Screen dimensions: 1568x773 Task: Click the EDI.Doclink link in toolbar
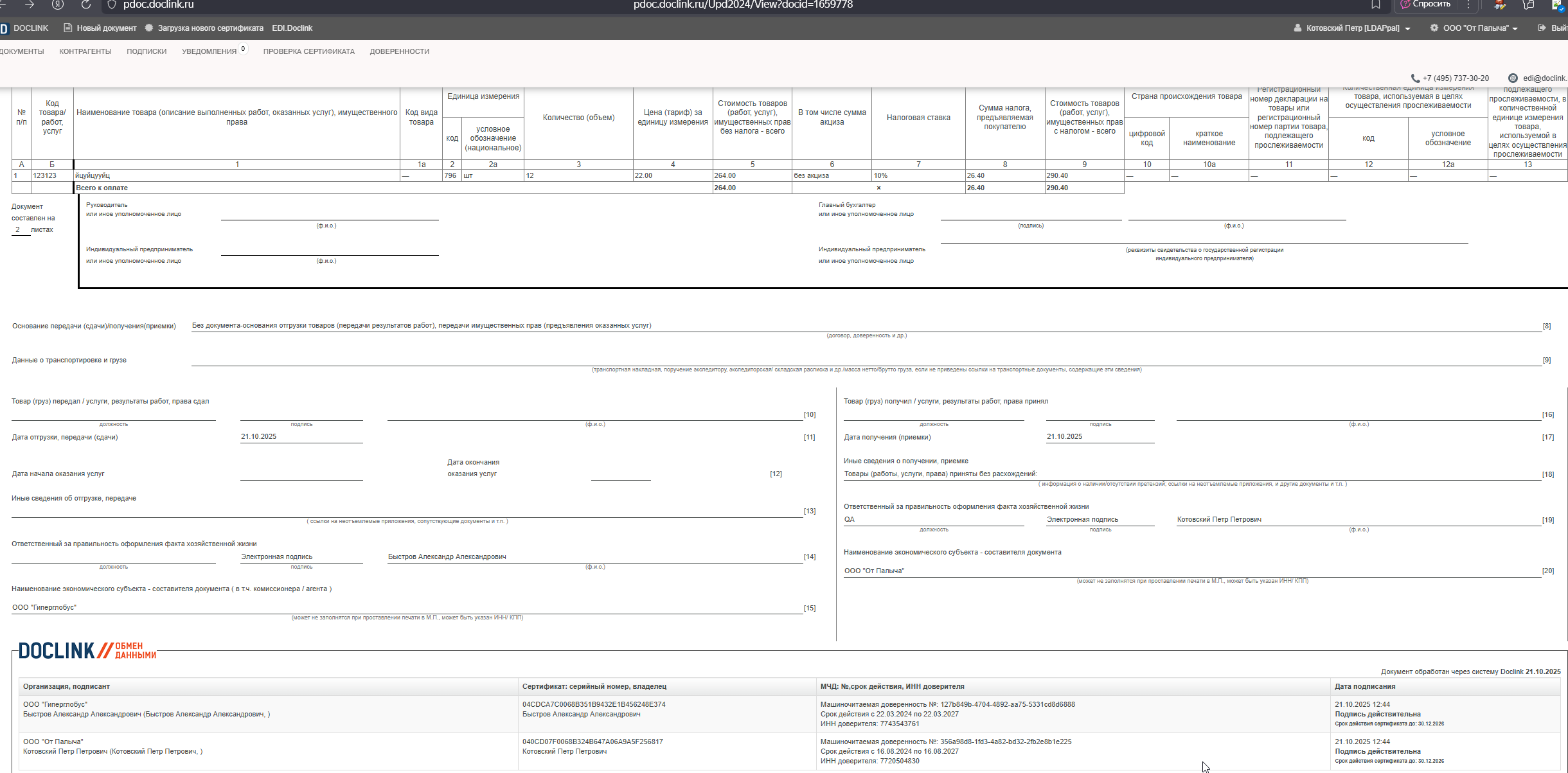click(x=292, y=28)
